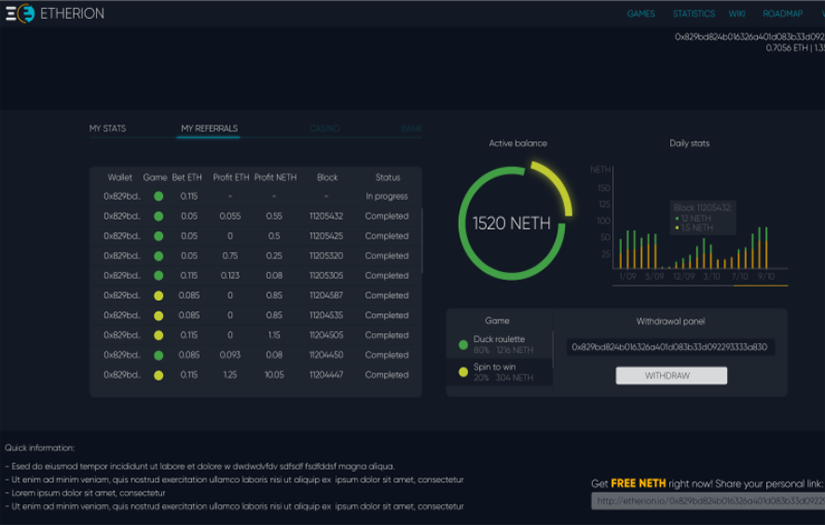Click the Withdrawal panel heading
This screenshot has height=525, width=825.
tap(670, 321)
